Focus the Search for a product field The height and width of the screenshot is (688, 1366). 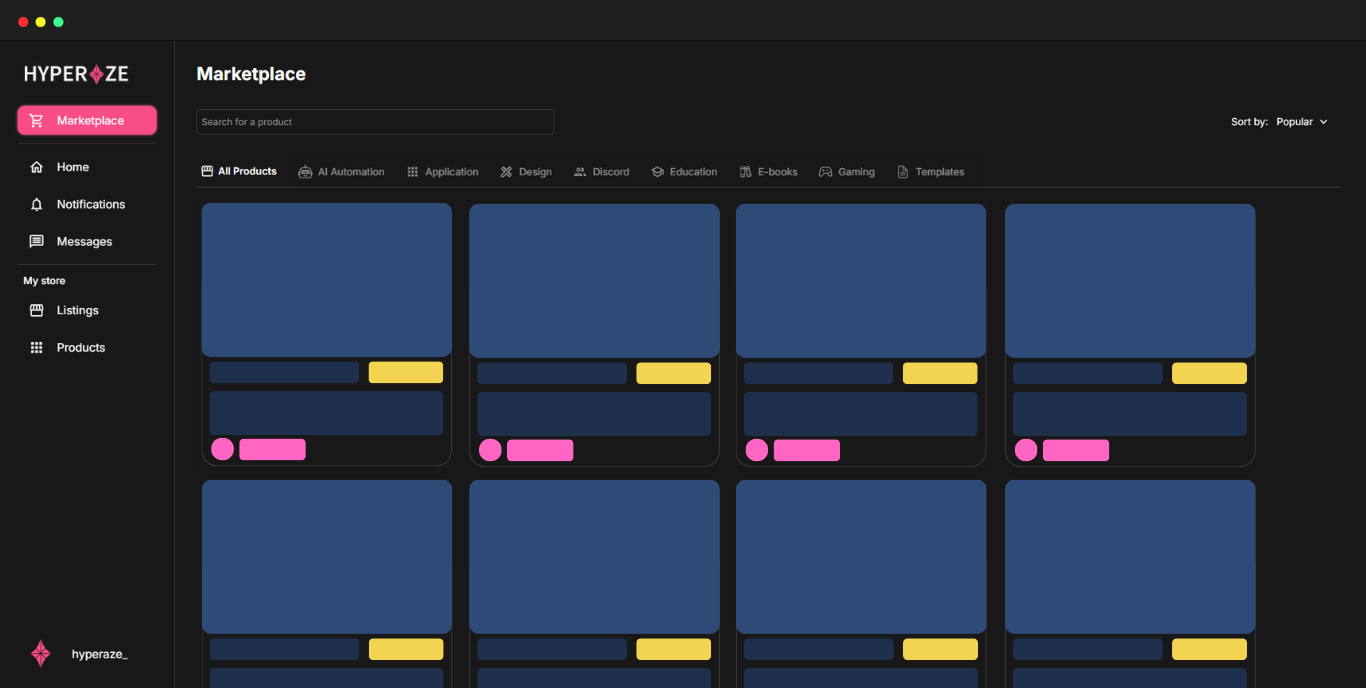(x=375, y=122)
